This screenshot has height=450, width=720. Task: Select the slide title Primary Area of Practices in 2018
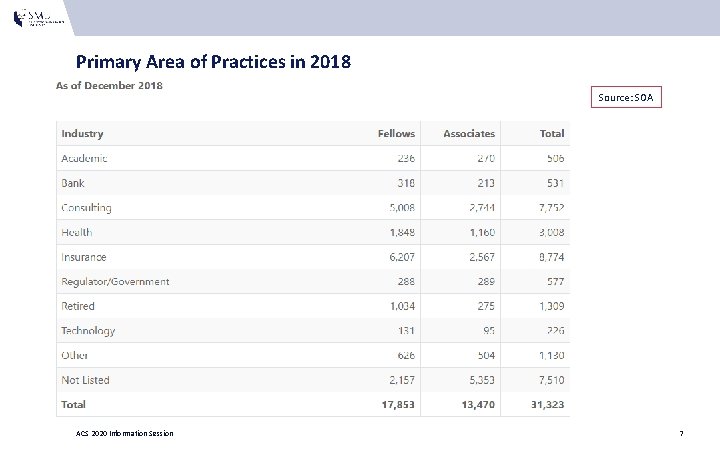[x=214, y=62]
